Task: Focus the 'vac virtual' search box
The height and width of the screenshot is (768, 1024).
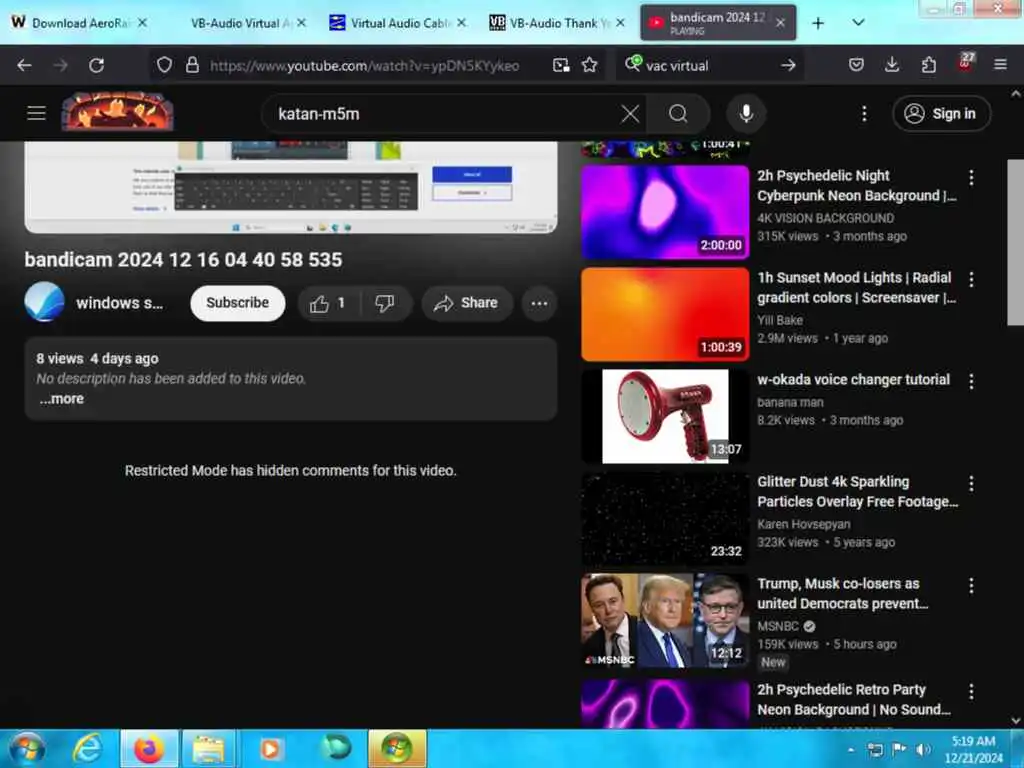Action: click(x=709, y=65)
